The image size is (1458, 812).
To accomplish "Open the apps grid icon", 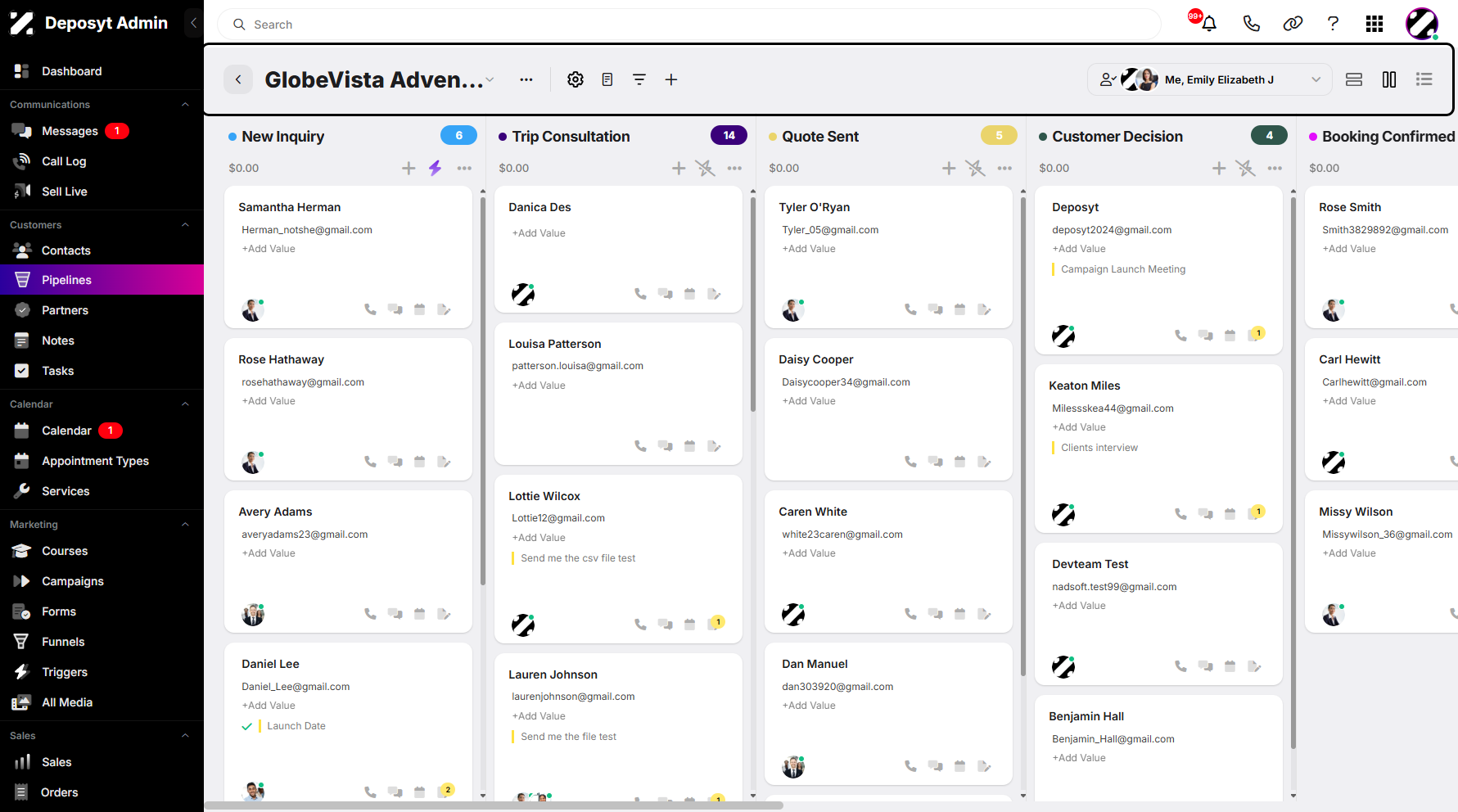I will click(x=1374, y=24).
